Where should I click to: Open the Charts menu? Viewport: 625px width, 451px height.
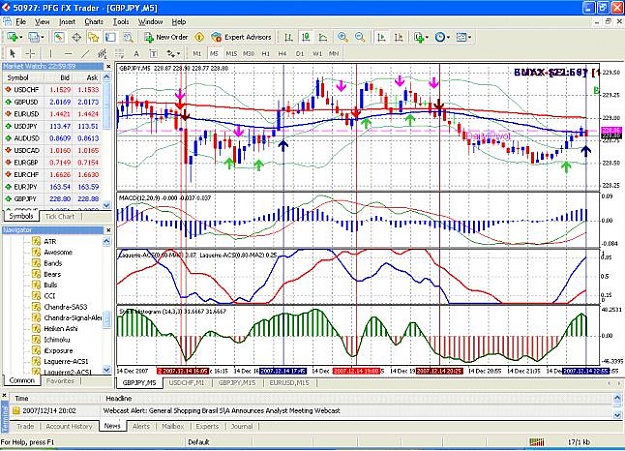[x=94, y=22]
